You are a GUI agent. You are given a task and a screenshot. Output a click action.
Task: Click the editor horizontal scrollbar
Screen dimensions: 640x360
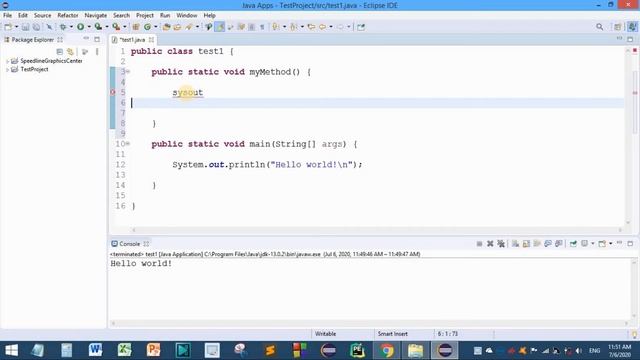click(x=377, y=230)
